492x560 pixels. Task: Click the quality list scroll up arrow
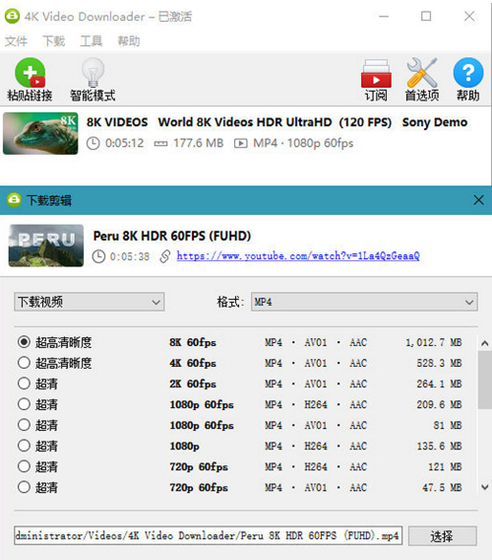(485, 344)
